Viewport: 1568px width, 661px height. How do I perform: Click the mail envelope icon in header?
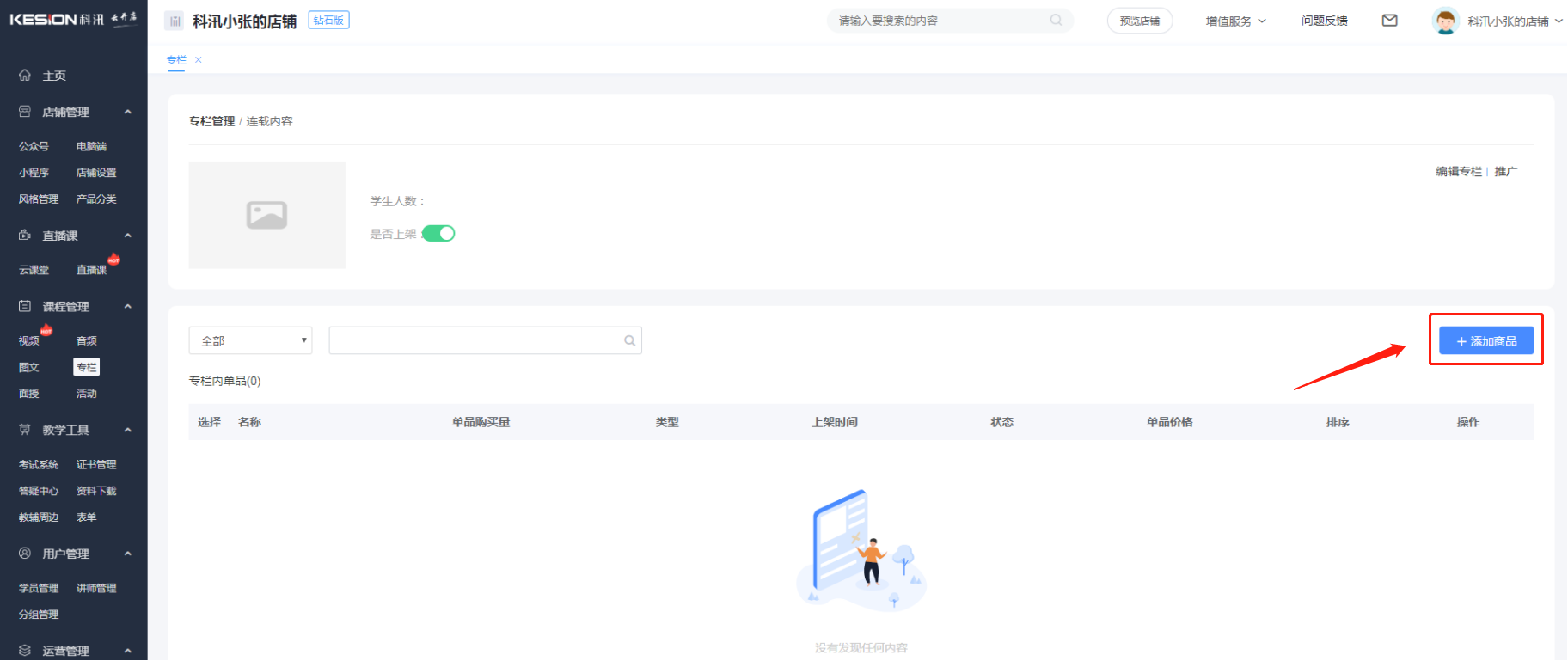click(x=1389, y=21)
